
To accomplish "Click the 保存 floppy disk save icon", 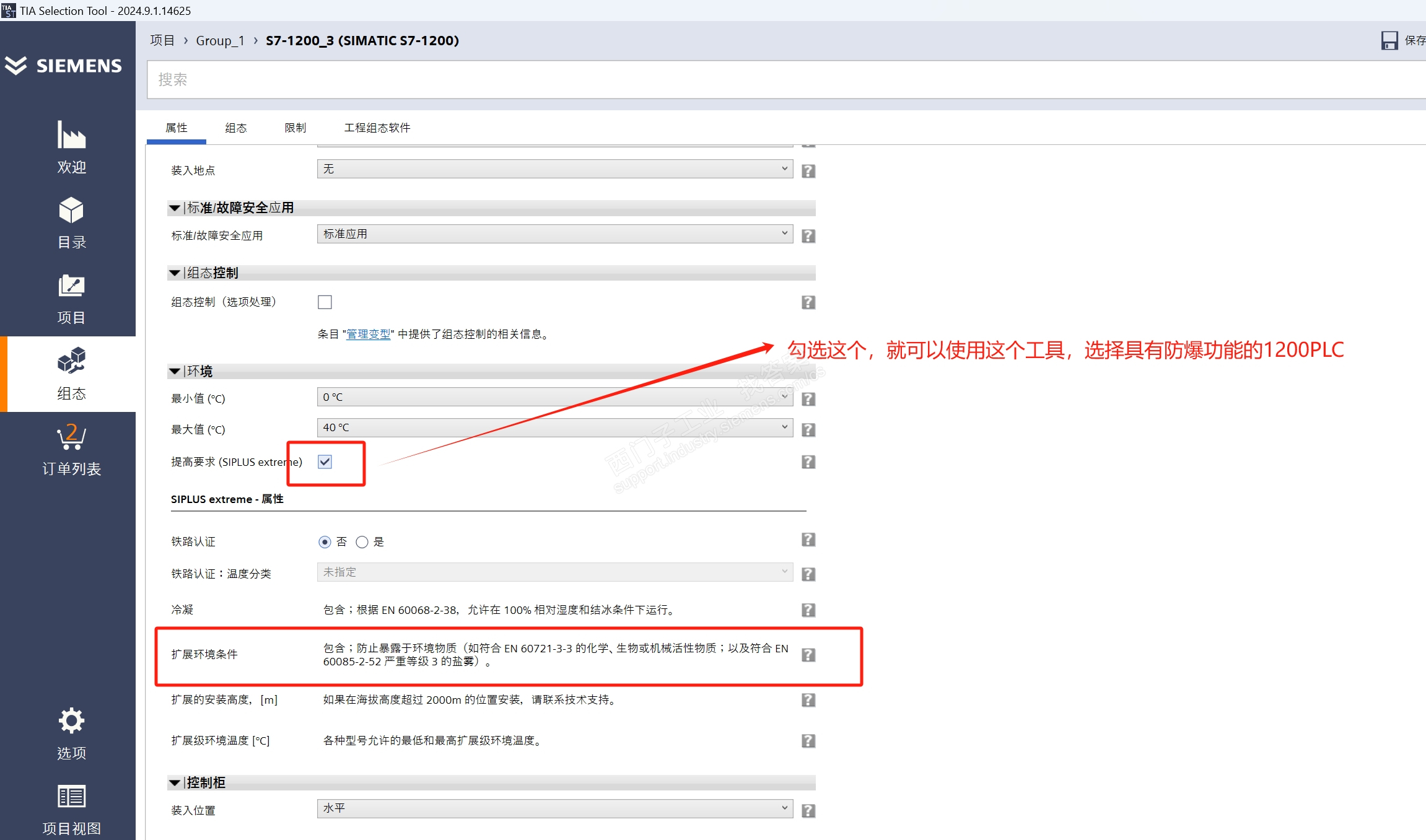I will [1389, 41].
